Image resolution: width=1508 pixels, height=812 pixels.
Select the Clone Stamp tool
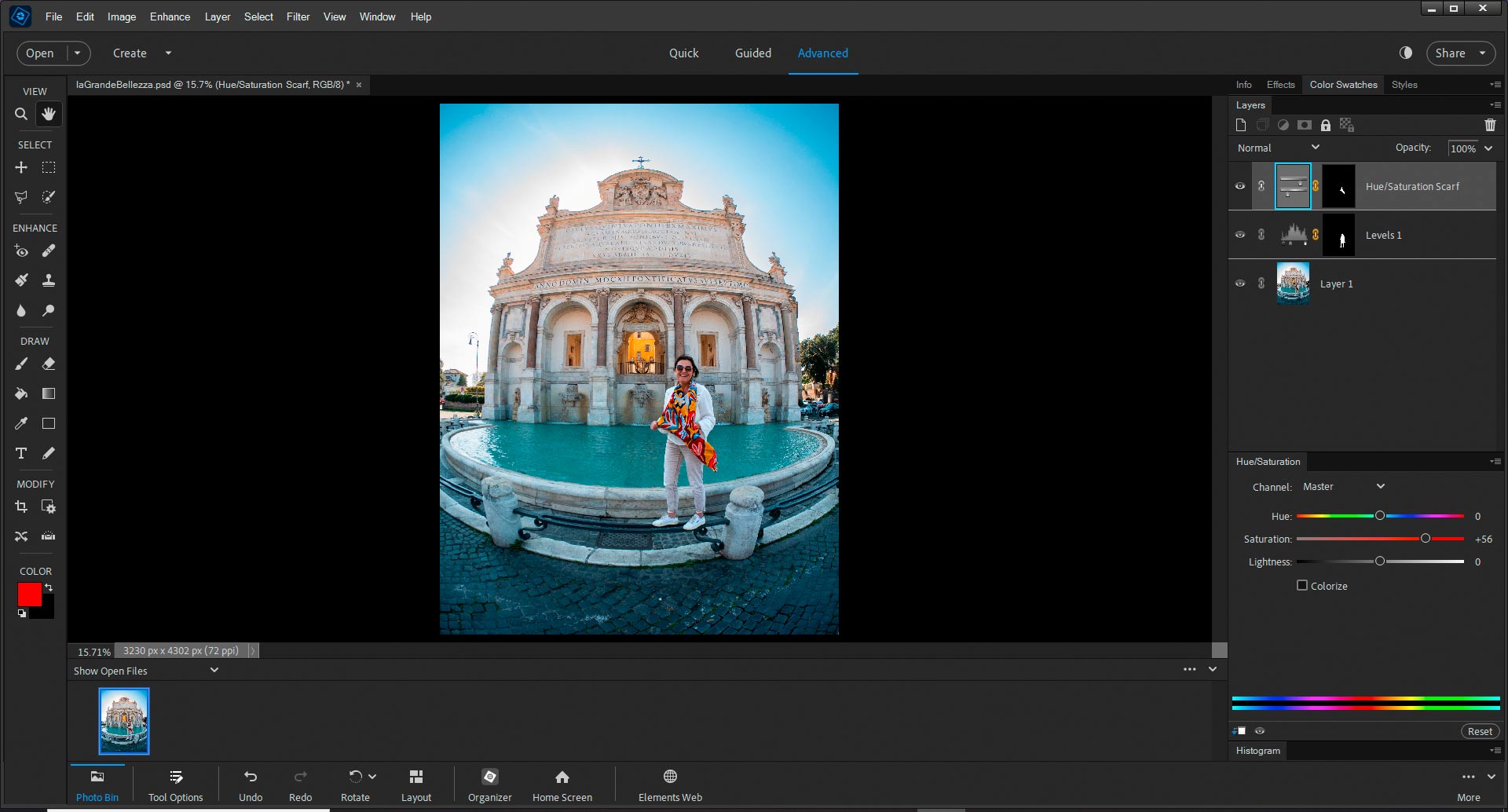tap(49, 280)
